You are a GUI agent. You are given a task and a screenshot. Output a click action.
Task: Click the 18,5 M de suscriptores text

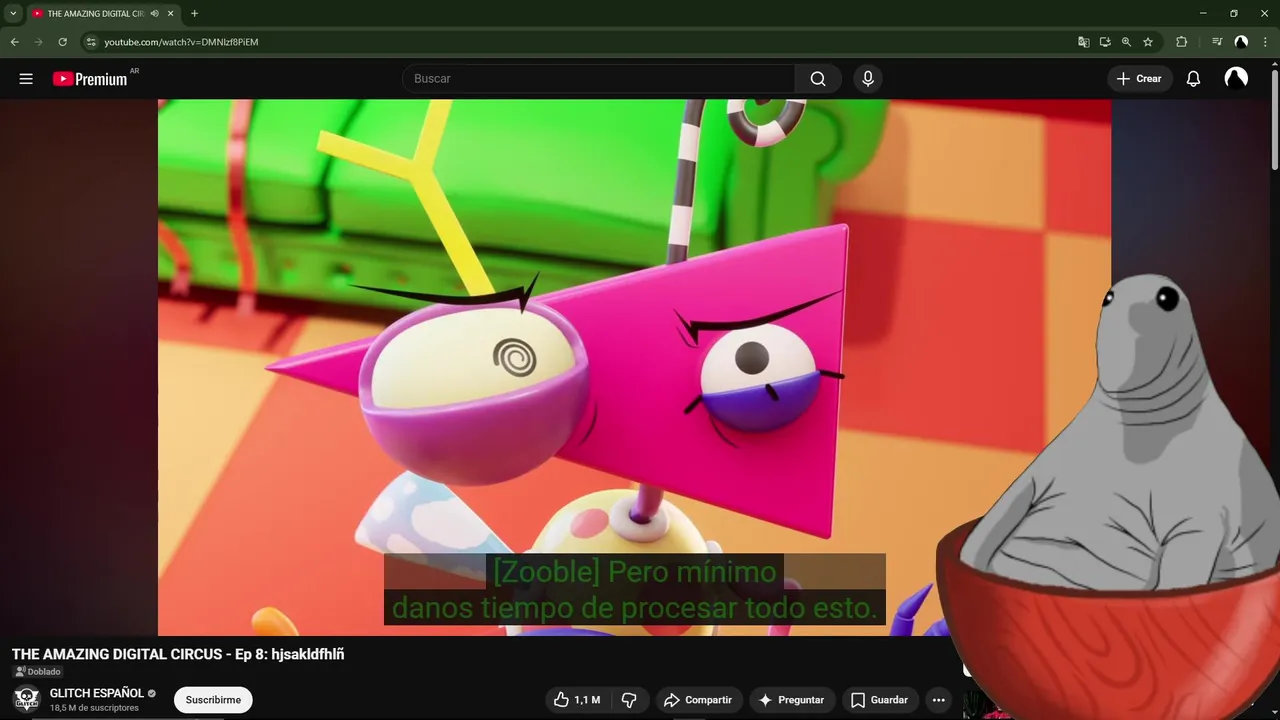[x=94, y=708]
